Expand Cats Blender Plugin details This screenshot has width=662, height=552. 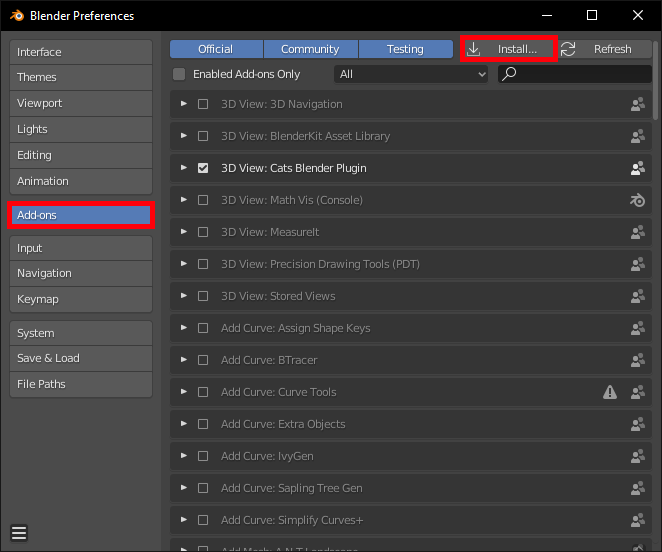click(184, 168)
